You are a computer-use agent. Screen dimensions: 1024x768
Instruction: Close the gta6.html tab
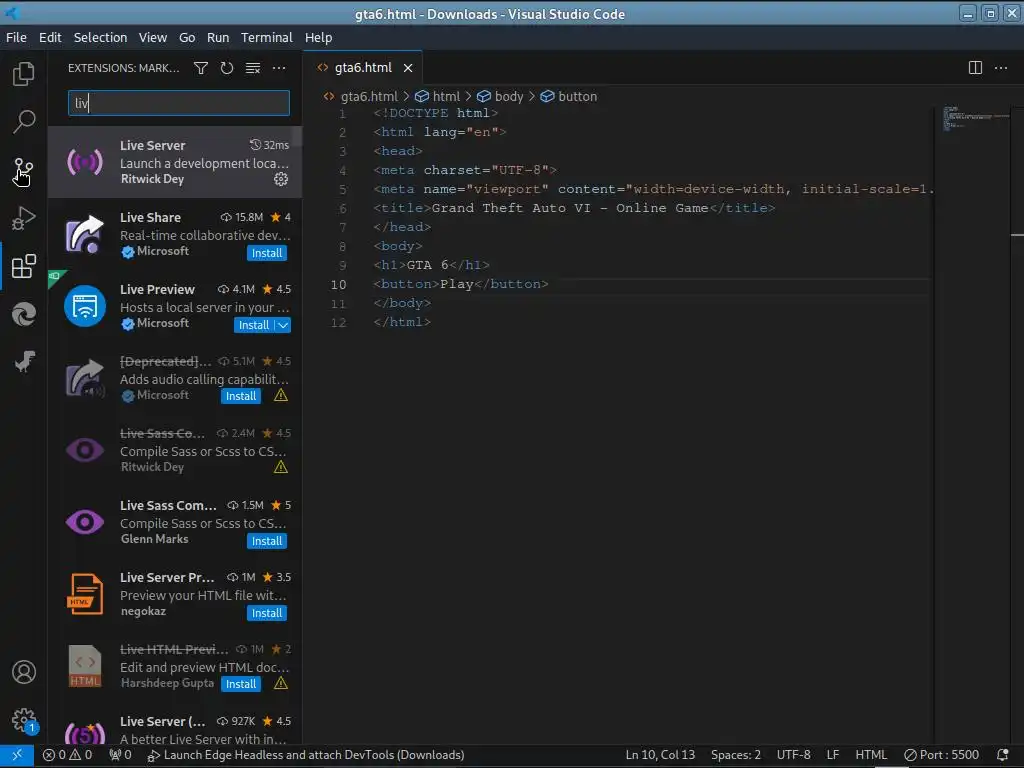(408, 68)
